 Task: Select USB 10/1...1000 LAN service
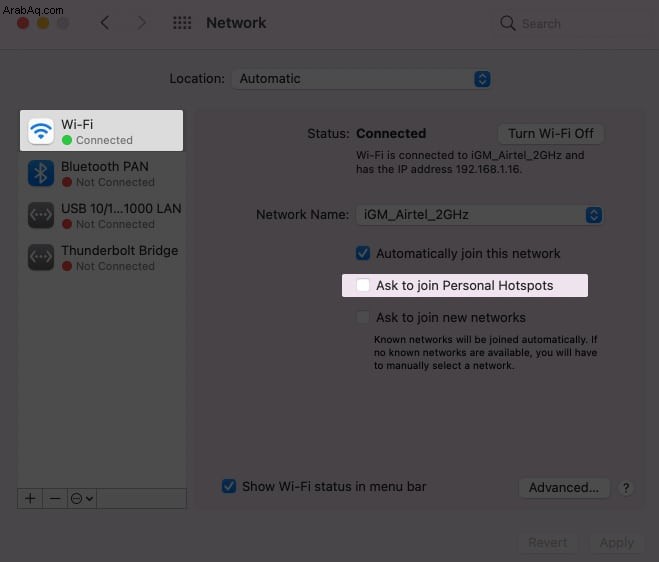pyautogui.click(x=101, y=215)
